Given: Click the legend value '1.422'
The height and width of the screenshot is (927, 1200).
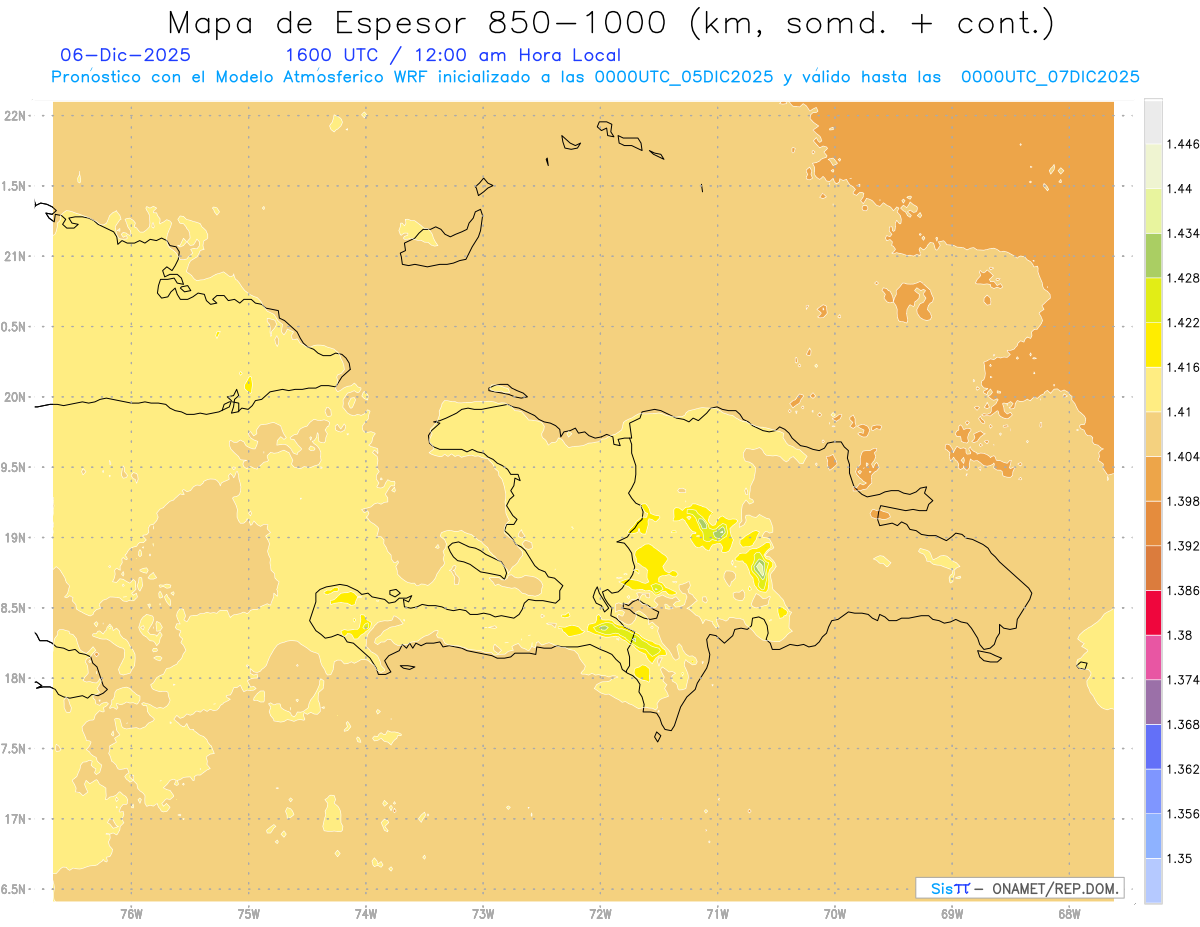Looking at the screenshot, I should coord(1183,322).
